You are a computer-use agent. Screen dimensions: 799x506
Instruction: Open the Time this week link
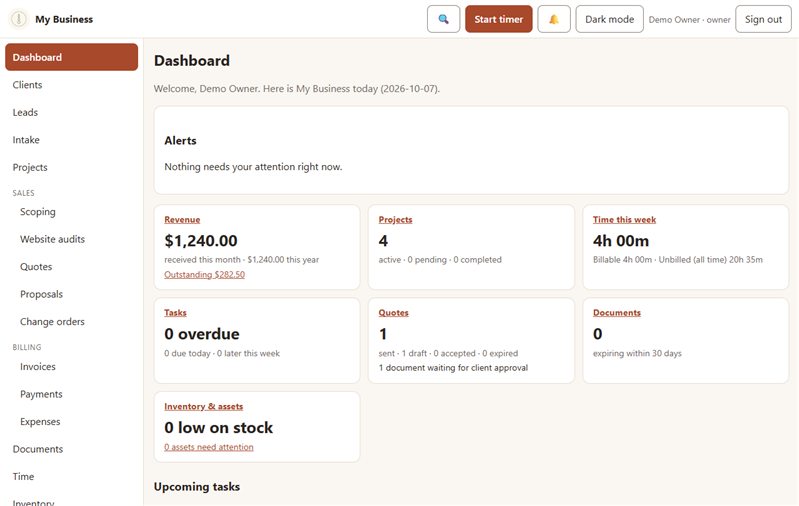pyautogui.click(x=624, y=220)
